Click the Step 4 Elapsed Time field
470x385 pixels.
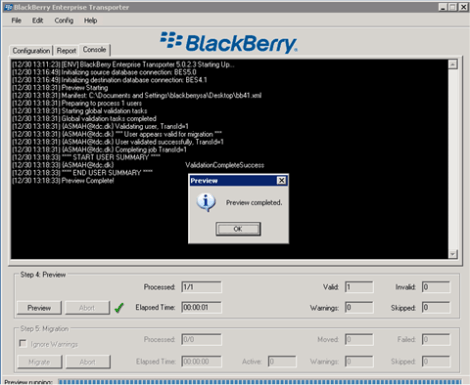pos(201,307)
